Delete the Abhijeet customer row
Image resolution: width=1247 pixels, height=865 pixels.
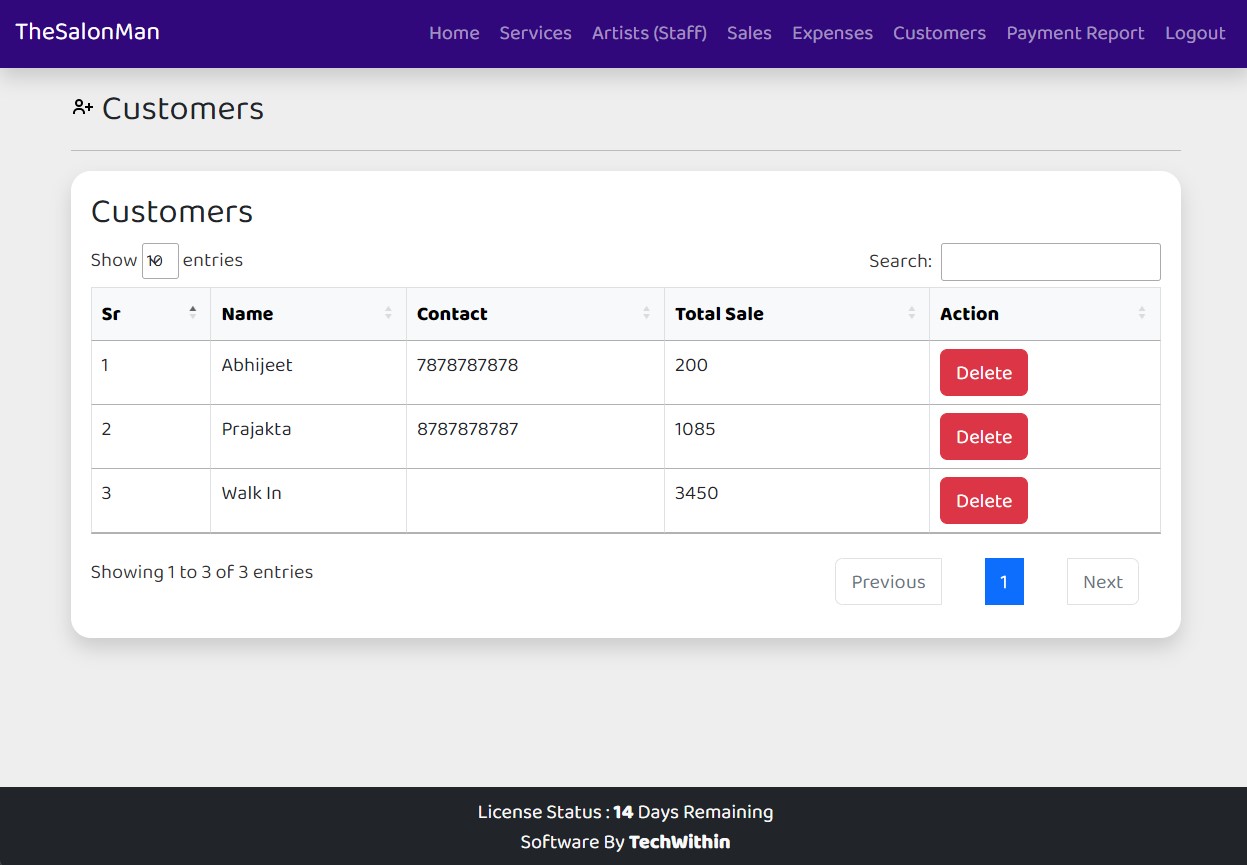984,373
